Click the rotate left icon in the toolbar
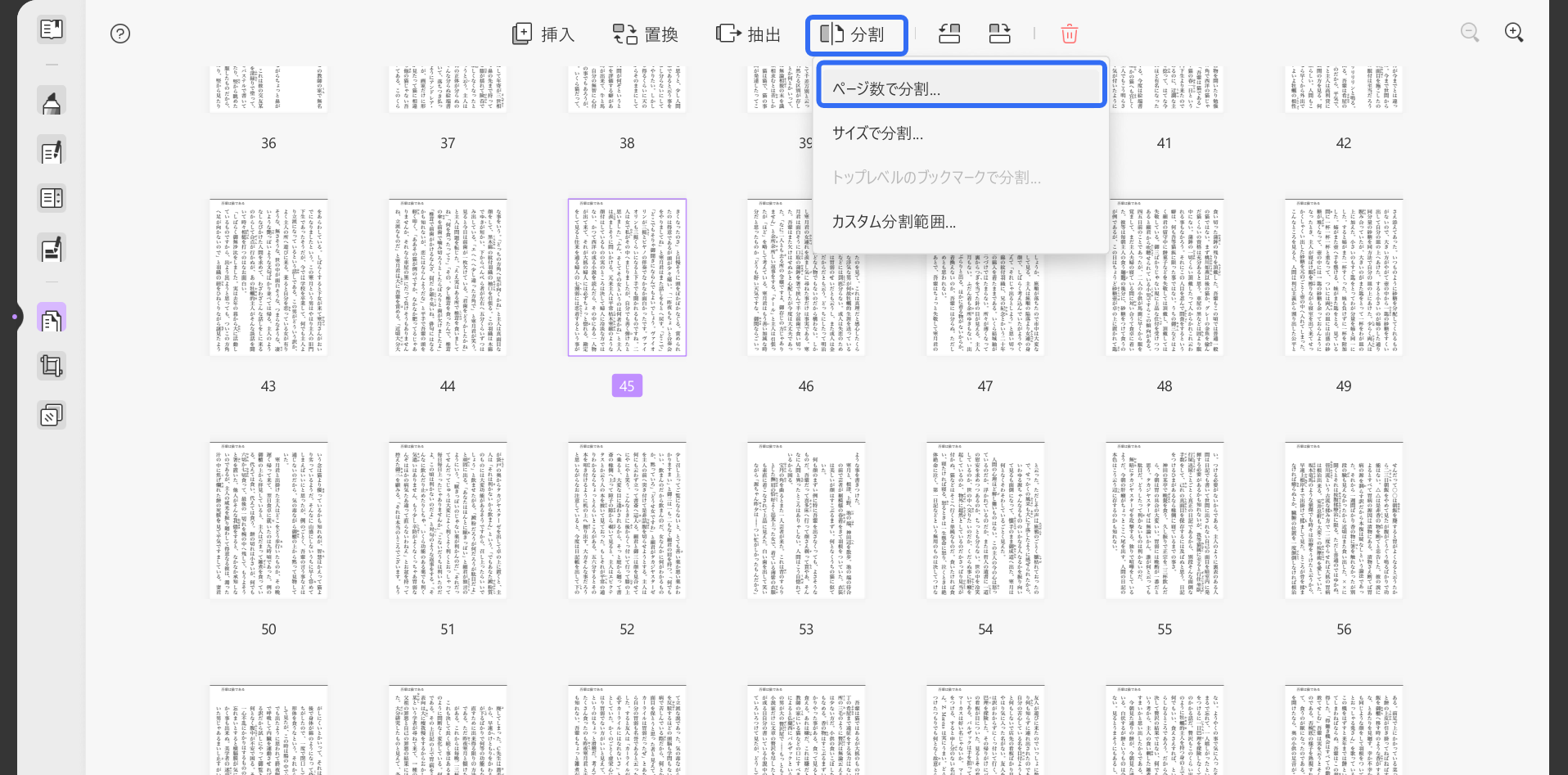The height and width of the screenshot is (775, 1568). tap(949, 34)
